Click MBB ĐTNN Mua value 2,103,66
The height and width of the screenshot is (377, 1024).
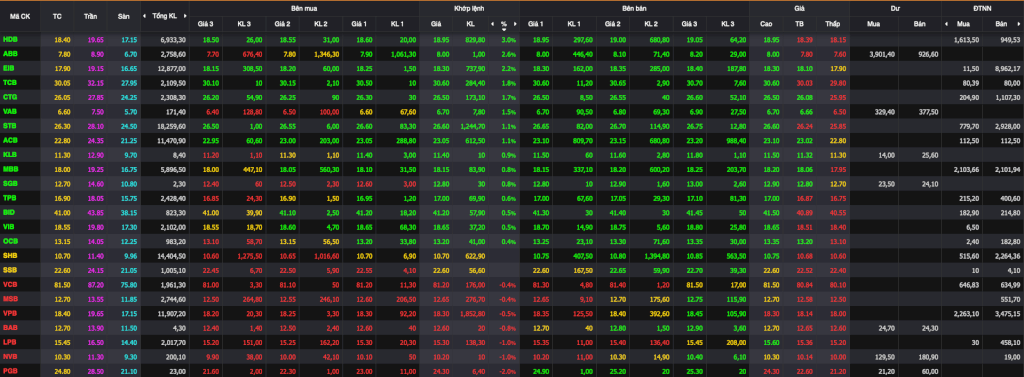966,169
